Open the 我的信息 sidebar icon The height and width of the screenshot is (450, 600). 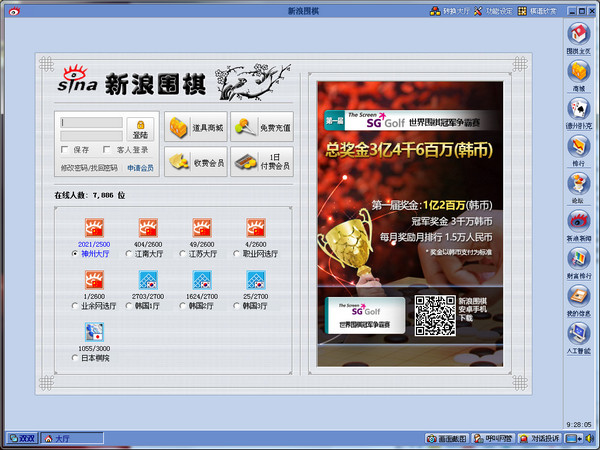[578, 295]
